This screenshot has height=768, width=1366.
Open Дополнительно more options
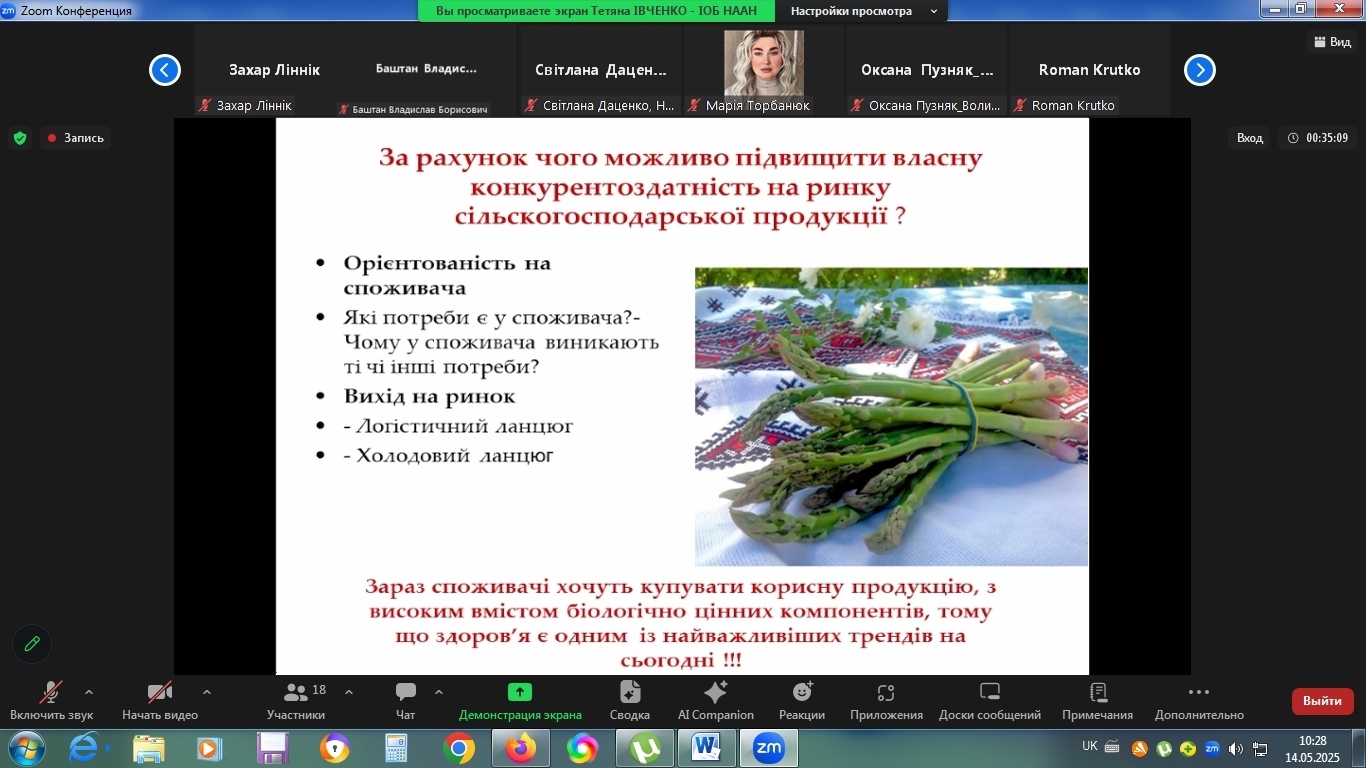click(x=1199, y=701)
